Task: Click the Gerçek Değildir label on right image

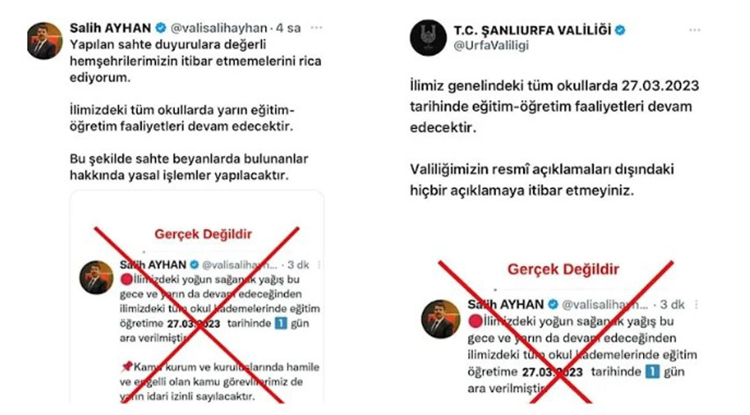Action: click(563, 269)
